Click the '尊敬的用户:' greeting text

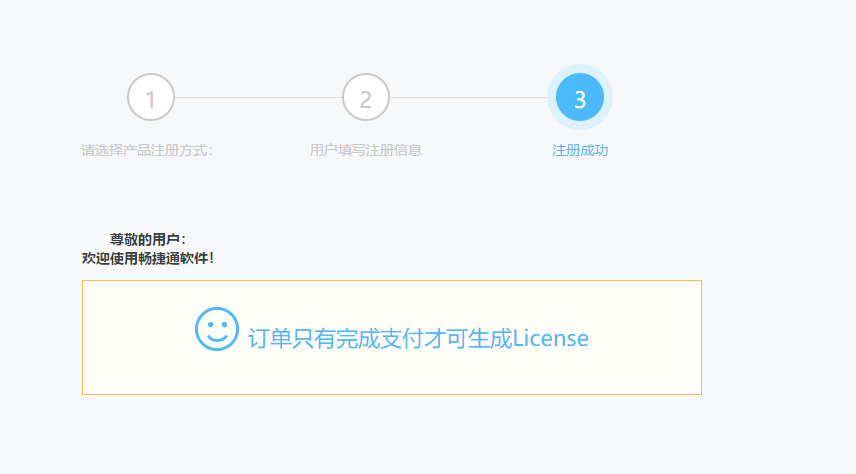148,239
